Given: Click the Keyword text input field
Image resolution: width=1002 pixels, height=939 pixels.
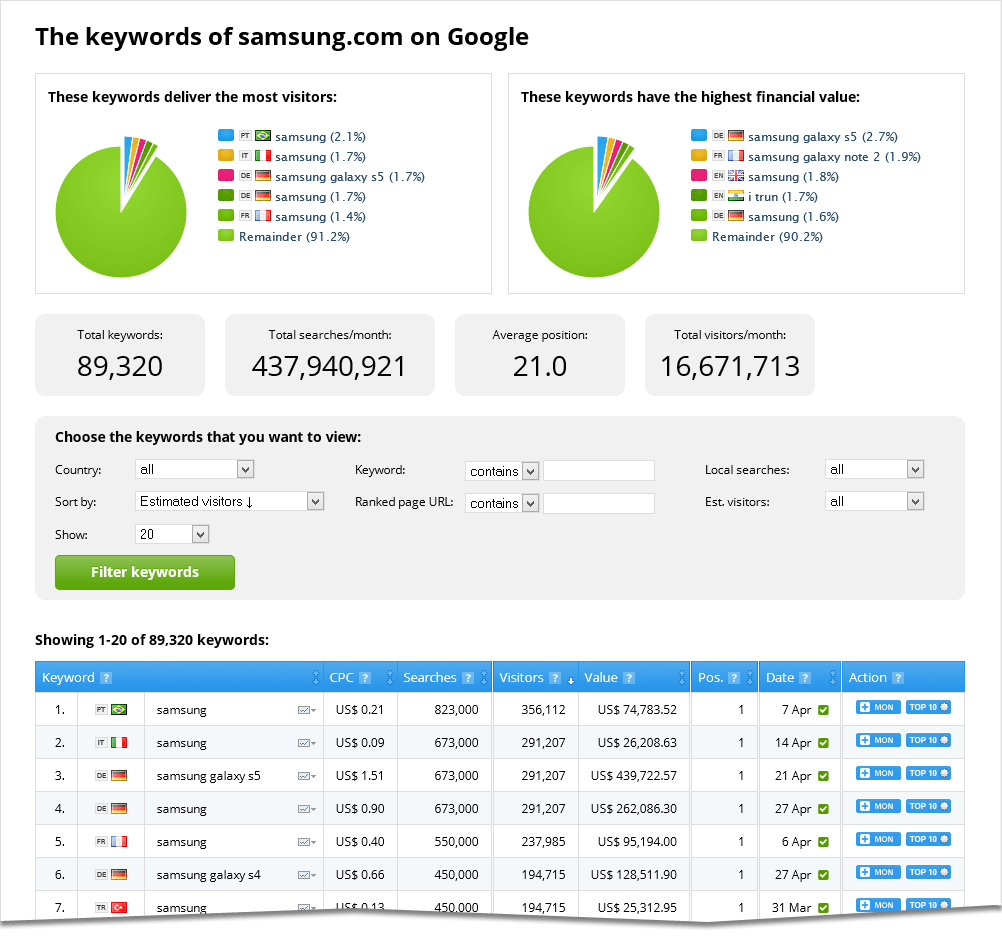Looking at the screenshot, I should 599,470.
